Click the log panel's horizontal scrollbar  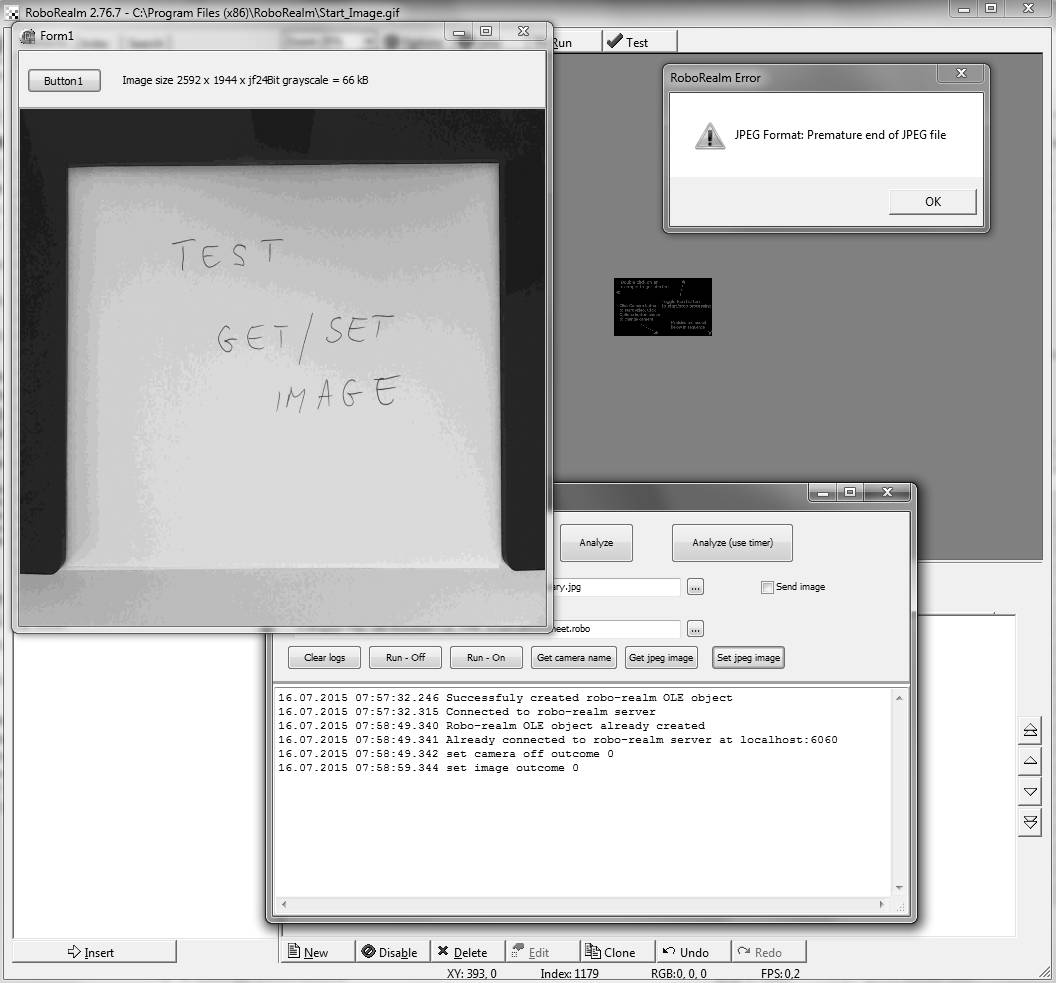pos(580,905)
